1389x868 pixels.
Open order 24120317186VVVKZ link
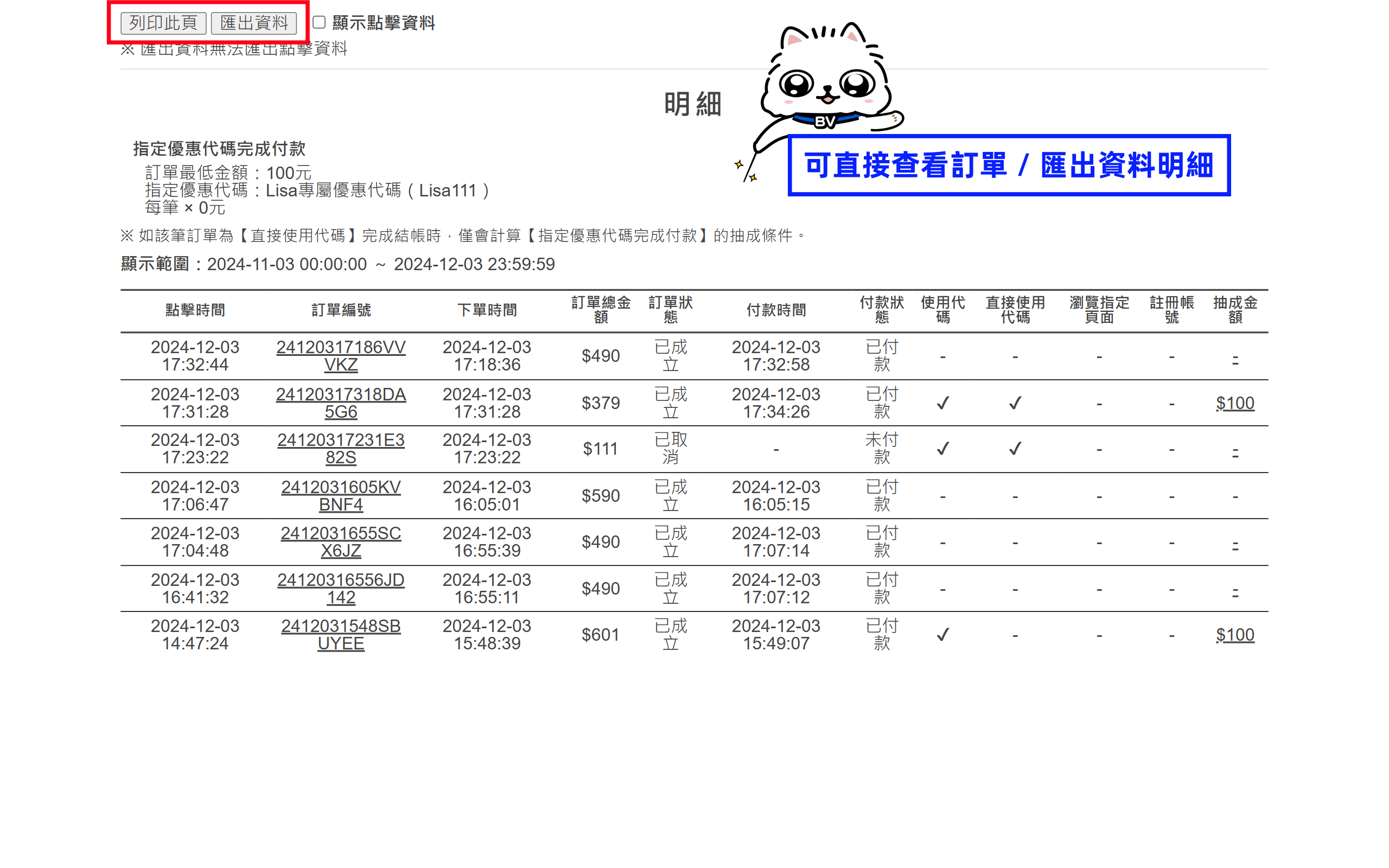pos(341,356)
